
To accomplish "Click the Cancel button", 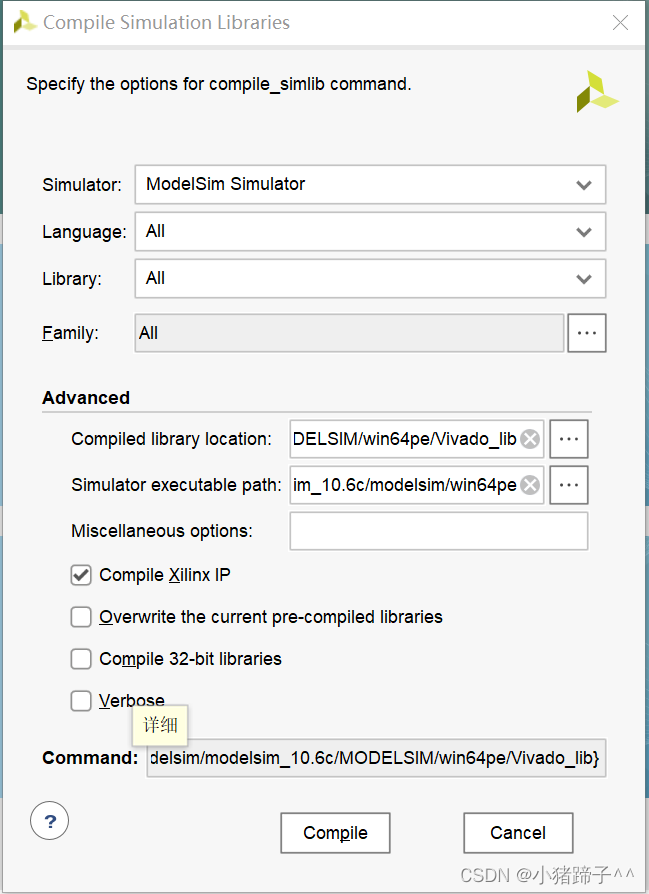I will pos(518,833).
